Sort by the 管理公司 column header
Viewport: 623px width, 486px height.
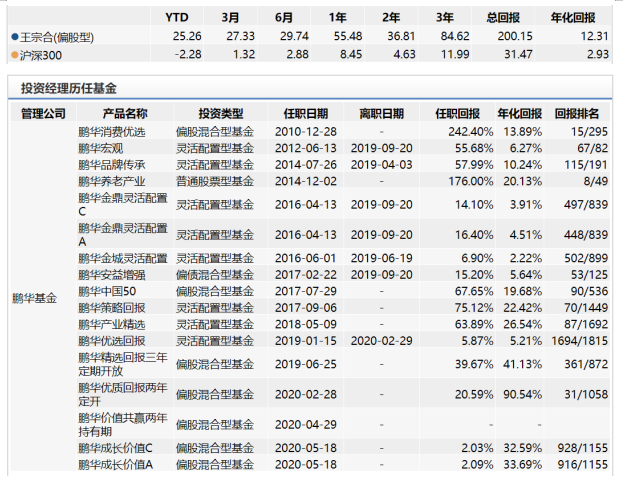(43, 114)
